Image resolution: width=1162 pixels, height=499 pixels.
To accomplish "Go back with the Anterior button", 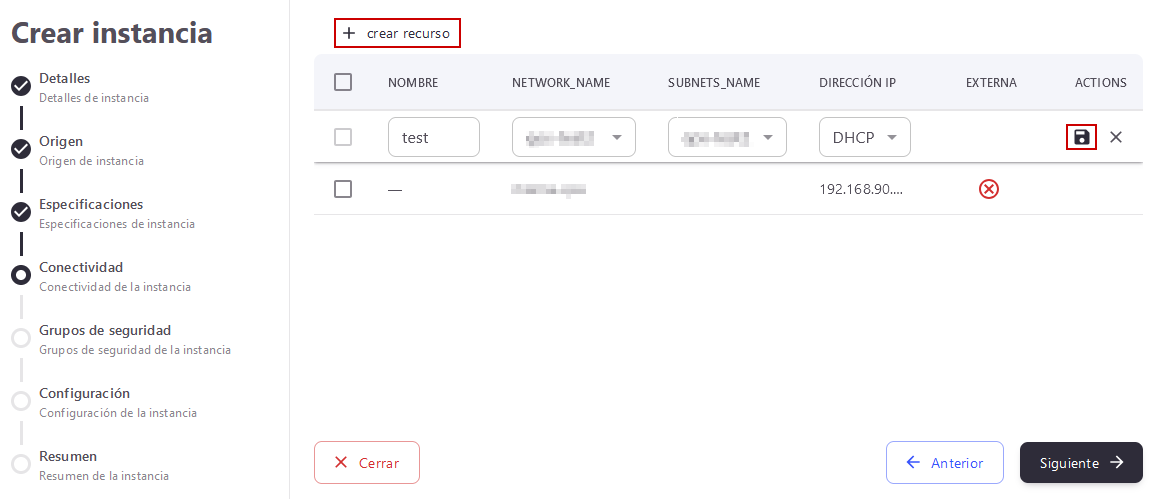I will tap(944, 463).
